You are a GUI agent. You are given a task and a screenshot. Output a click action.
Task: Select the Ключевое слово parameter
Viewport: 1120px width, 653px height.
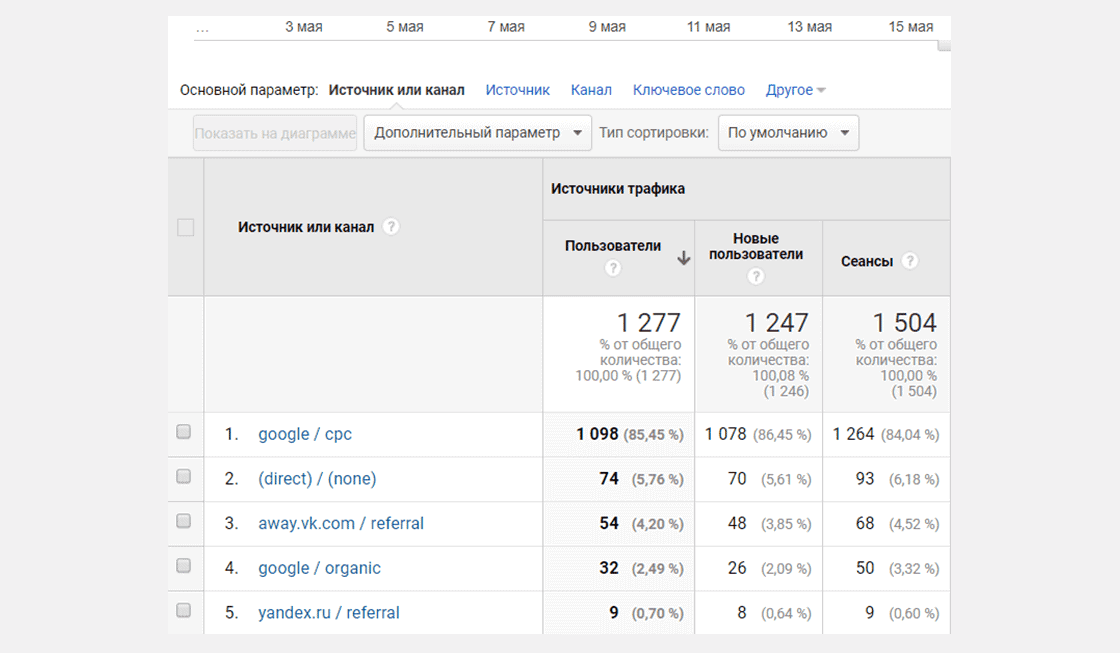tap(689, 90)
